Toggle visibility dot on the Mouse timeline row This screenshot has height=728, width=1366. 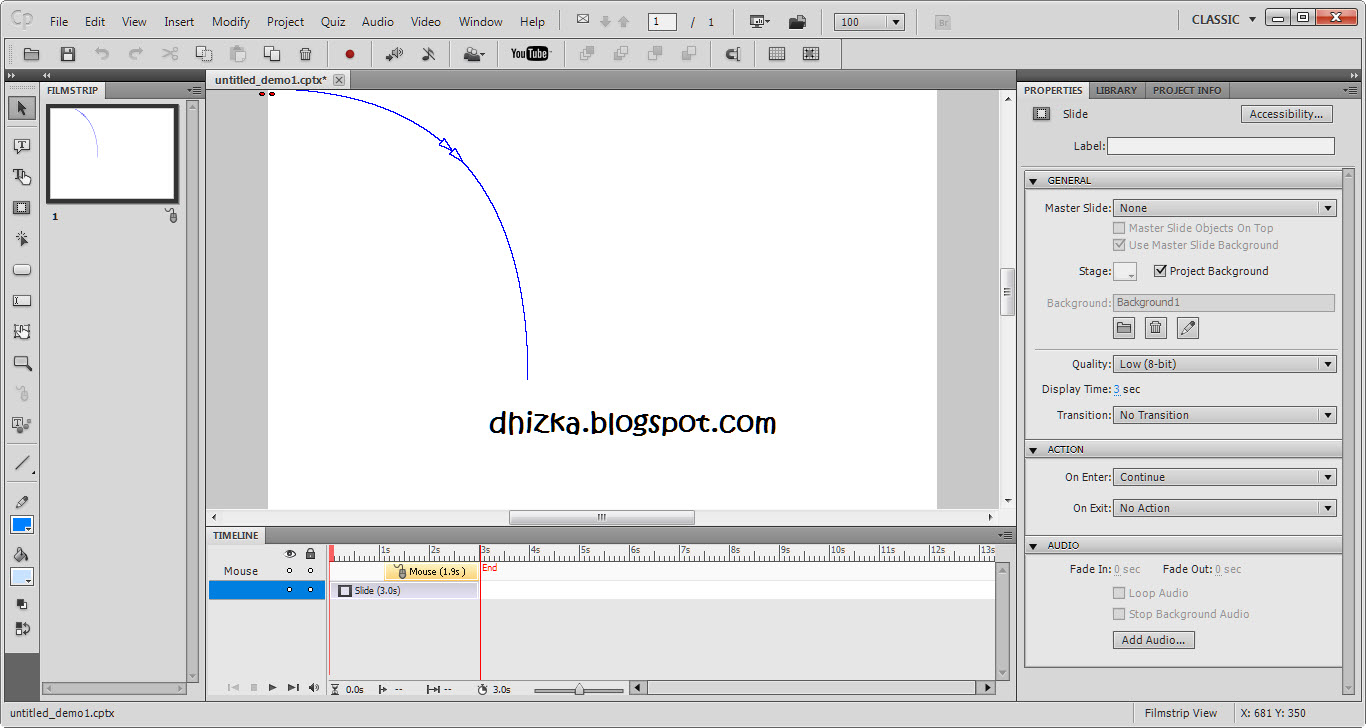pos(290,571)
